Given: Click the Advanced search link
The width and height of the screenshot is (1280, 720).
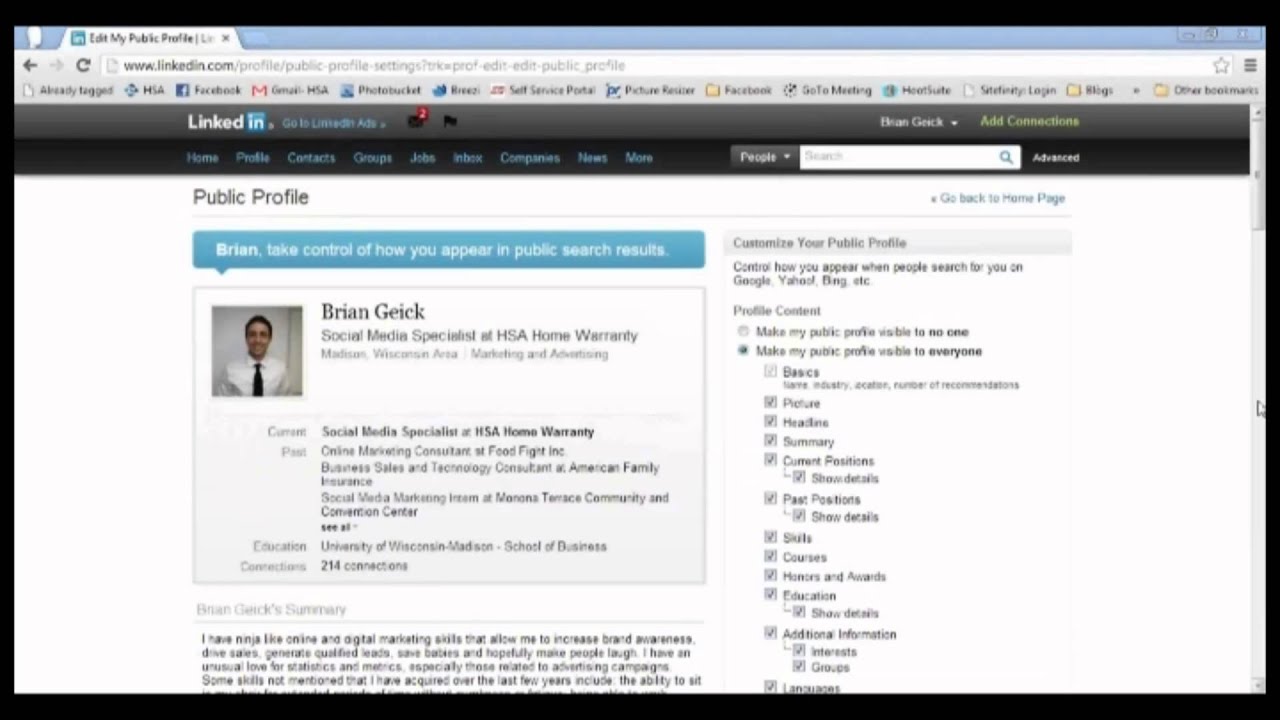Looking at the screenshot, I should 1056,158.
